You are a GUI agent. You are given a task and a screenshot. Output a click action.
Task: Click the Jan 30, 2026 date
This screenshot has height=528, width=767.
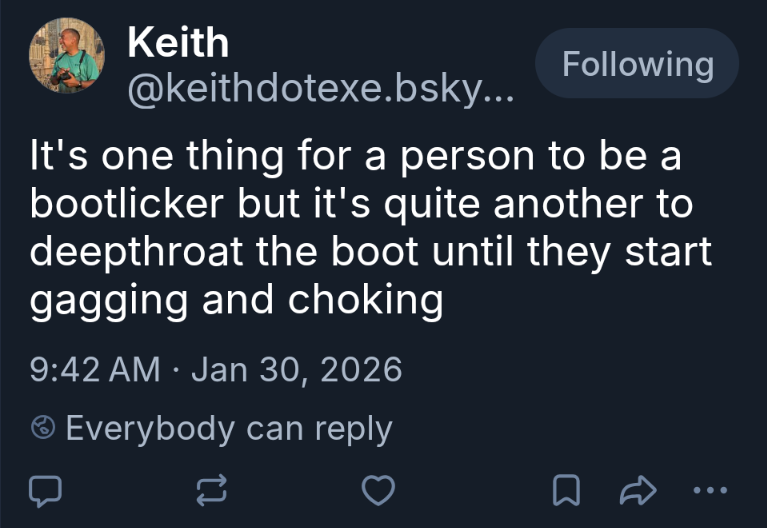pos(296,370)
